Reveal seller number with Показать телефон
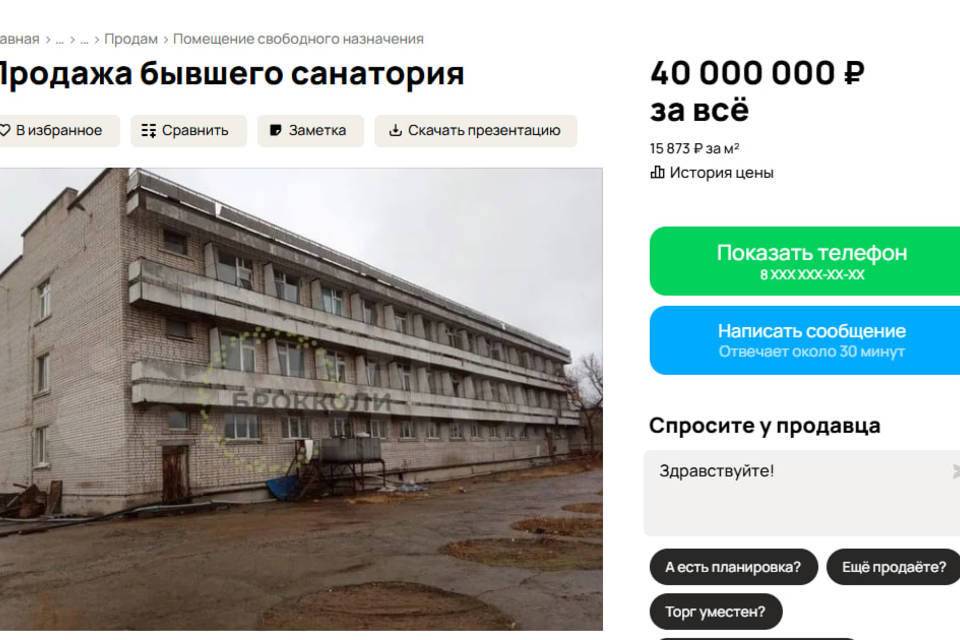The height and width of the screenshot is (640, 960). pyautogui.click(x=805, y=261)
